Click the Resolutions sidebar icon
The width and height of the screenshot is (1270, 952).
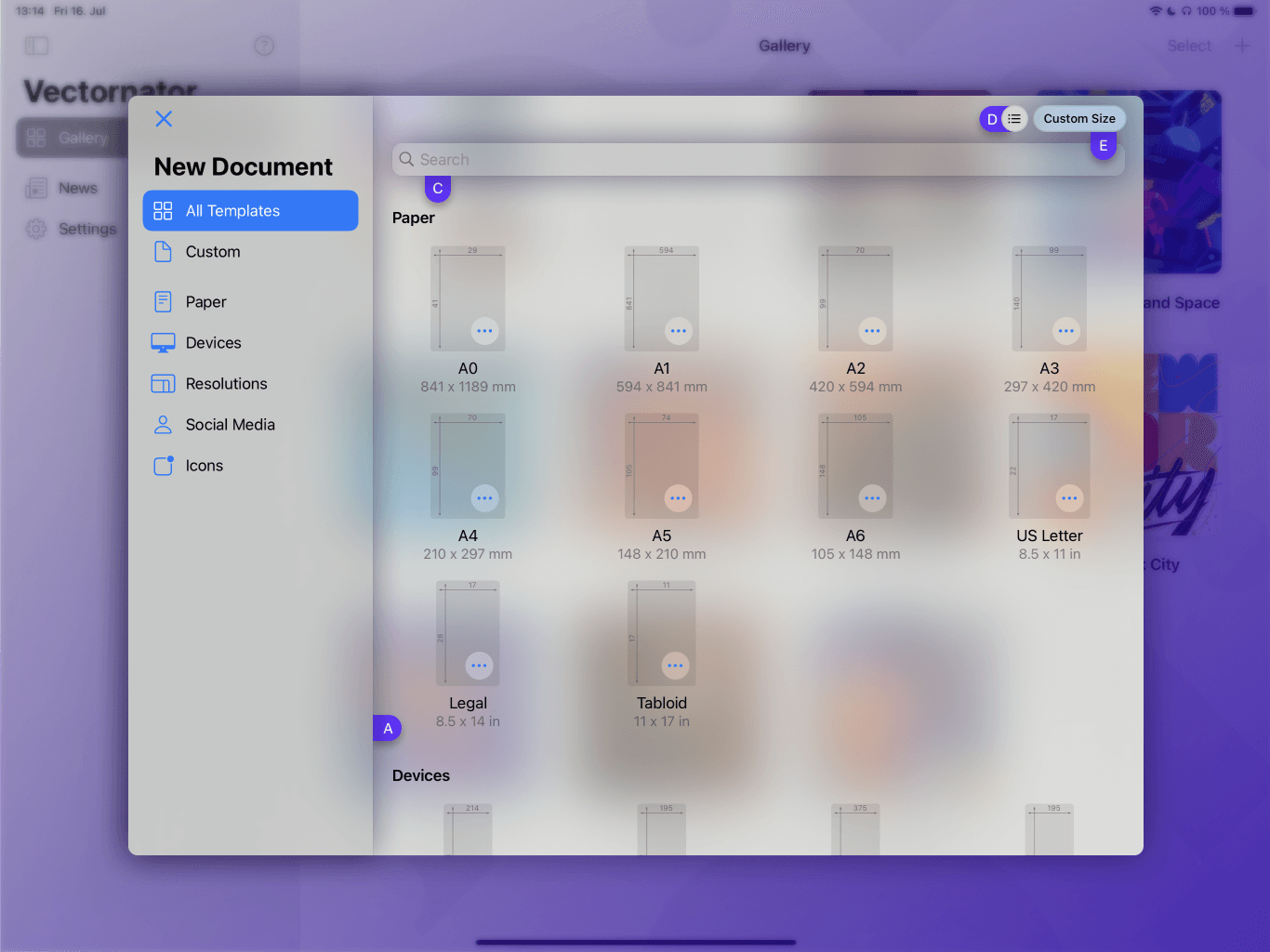click(x=163, y=384)
